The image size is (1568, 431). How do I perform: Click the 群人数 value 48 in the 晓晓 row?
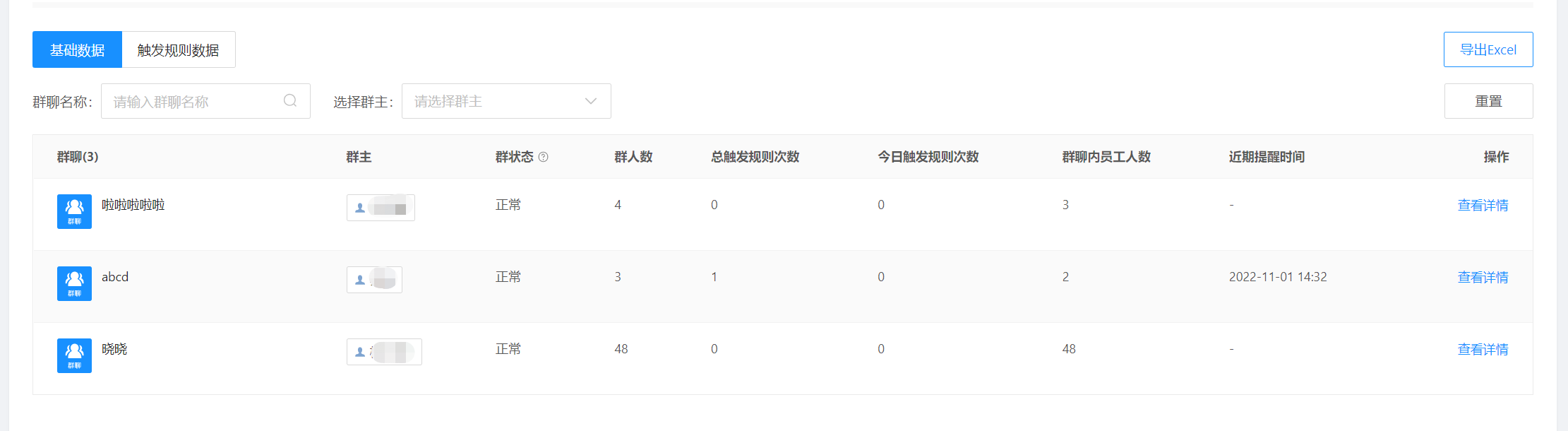point(621,349)
